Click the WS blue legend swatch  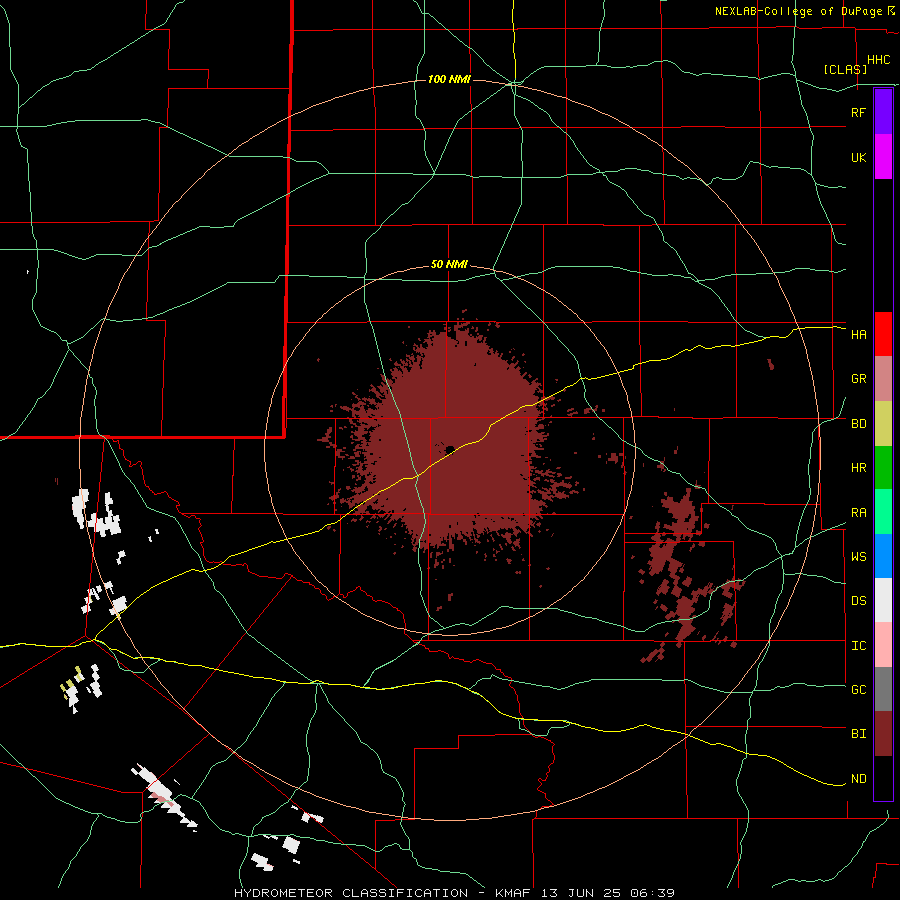[883, 556]
